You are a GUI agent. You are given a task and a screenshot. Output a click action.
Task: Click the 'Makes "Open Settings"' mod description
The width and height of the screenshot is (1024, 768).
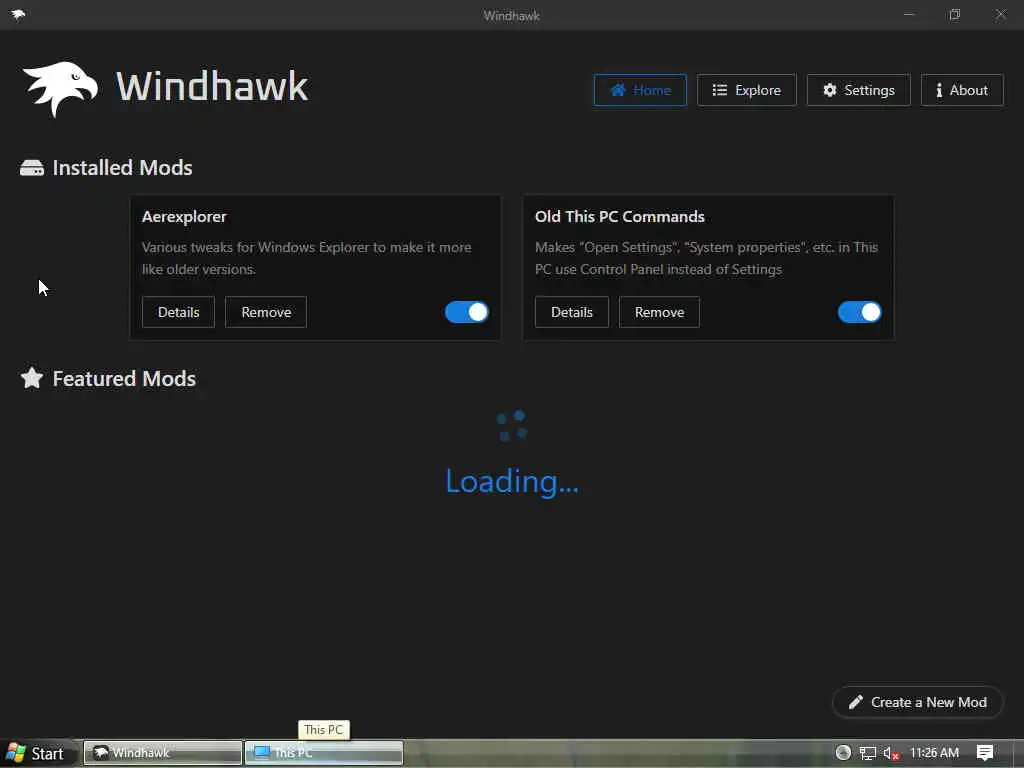point(706,258)
